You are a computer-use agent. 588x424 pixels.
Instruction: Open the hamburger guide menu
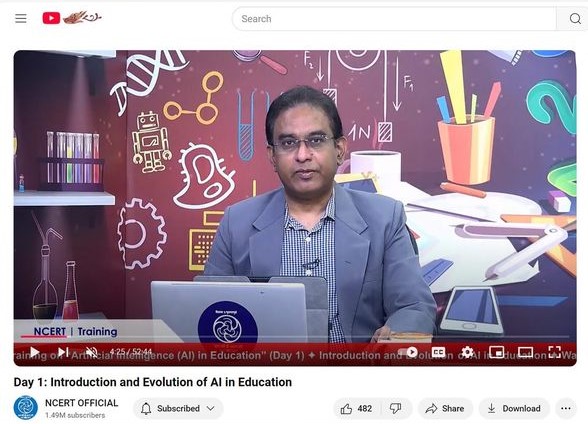21,18
